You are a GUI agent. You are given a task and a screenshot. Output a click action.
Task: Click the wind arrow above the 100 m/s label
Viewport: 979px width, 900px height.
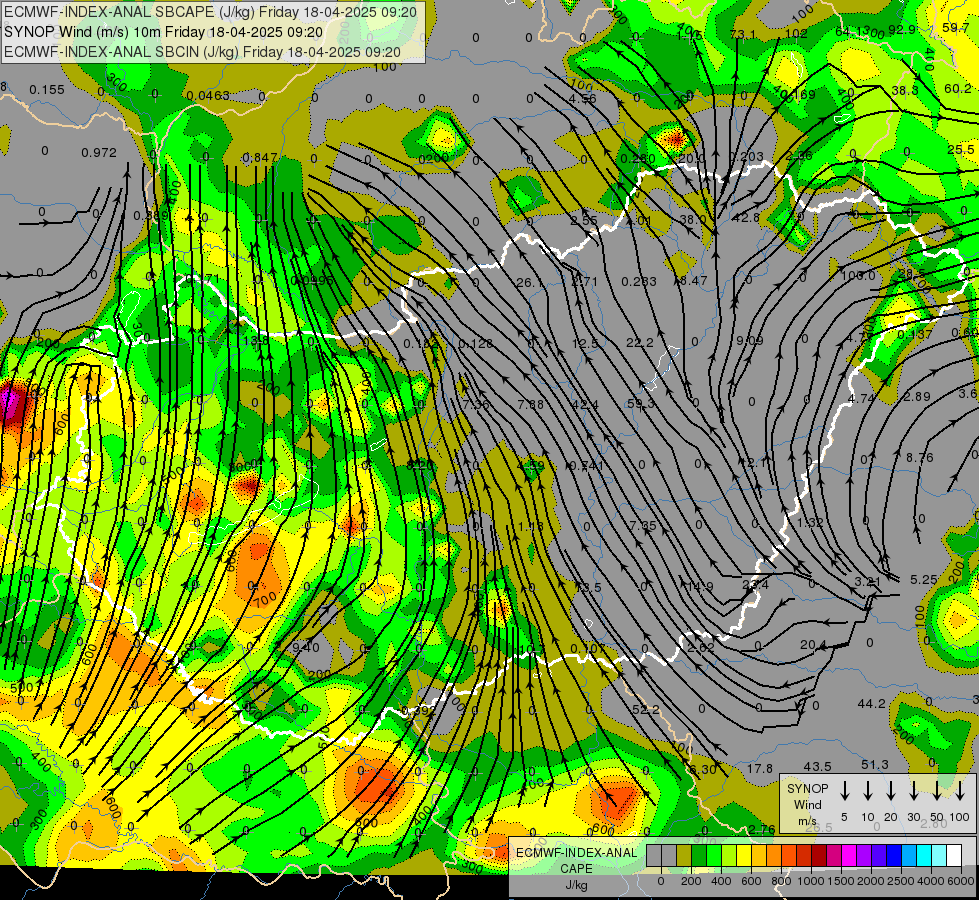pyautogui.click(x=960, y=790)
